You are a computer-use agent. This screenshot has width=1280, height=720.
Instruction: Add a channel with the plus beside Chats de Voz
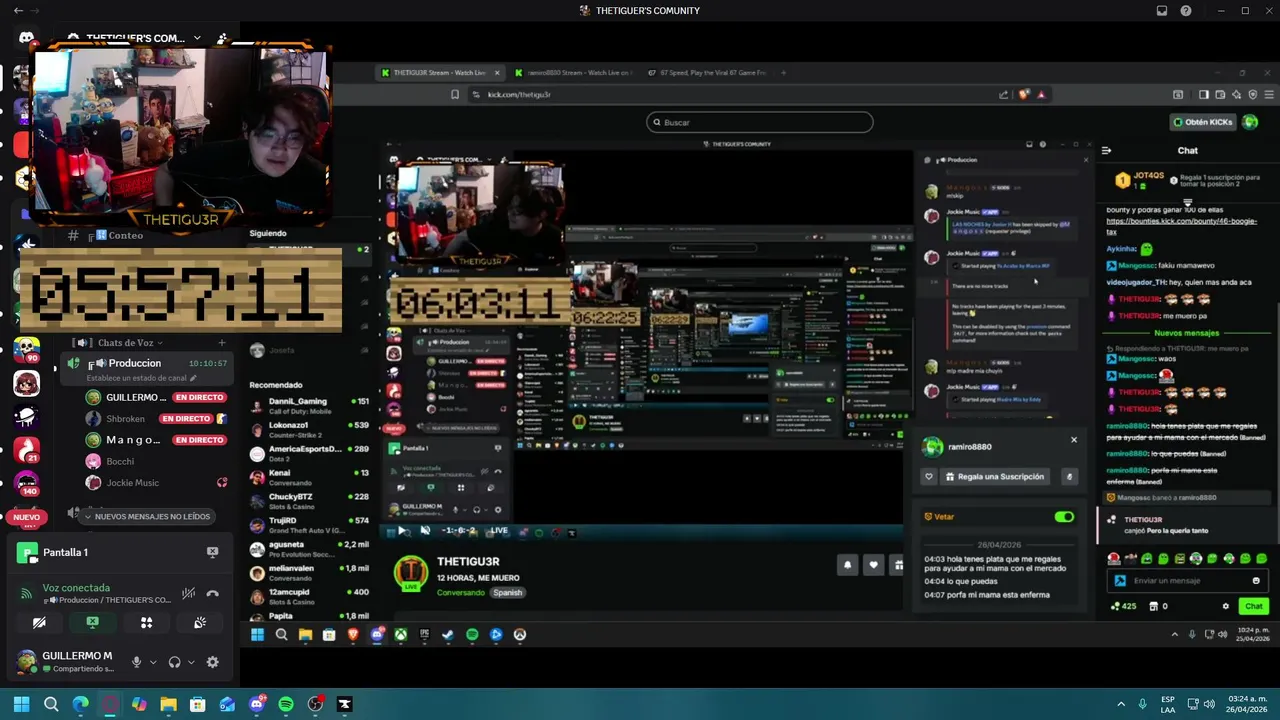click(222, 343)
